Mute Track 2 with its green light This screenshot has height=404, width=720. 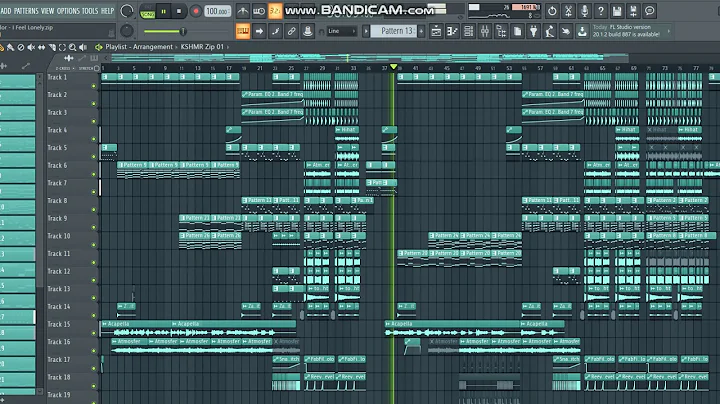pos(94,104)
